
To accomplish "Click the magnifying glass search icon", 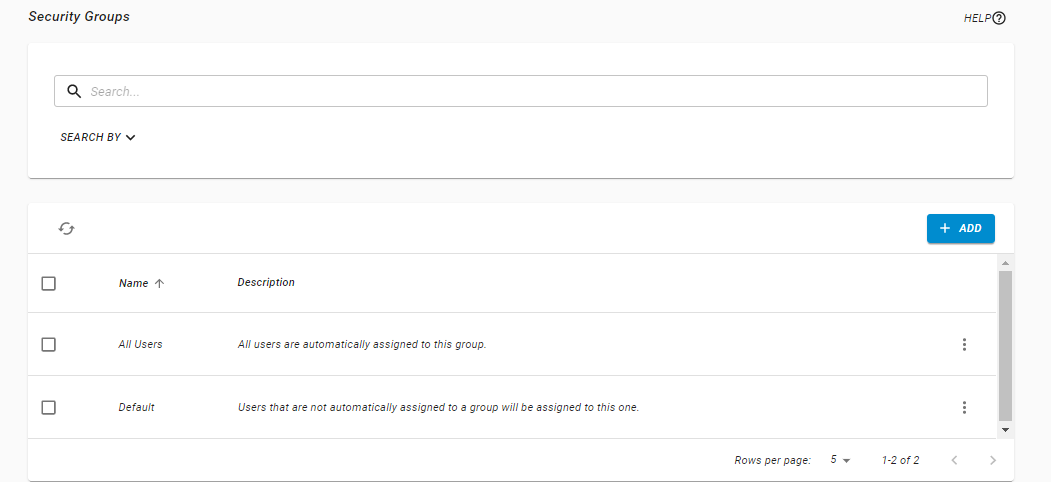I will (73, 91).
